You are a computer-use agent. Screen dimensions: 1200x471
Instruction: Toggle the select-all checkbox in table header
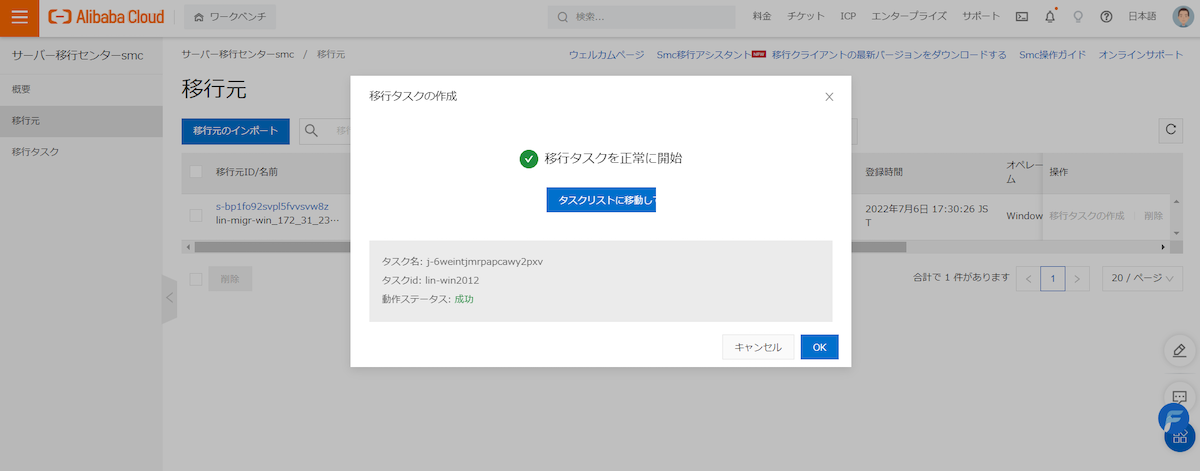(196, 172)
